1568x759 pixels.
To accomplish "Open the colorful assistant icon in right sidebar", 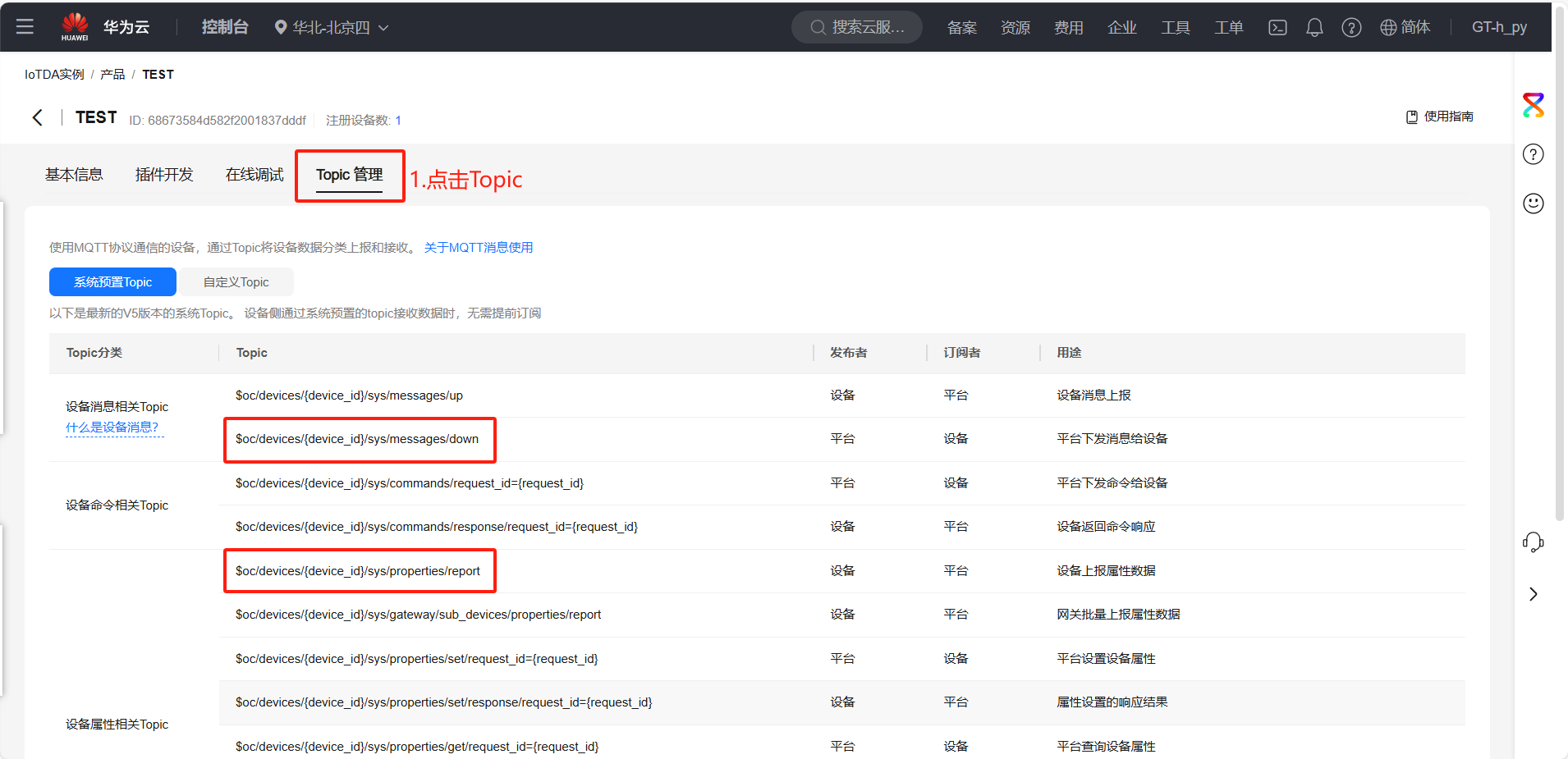I will point(1533,105).
